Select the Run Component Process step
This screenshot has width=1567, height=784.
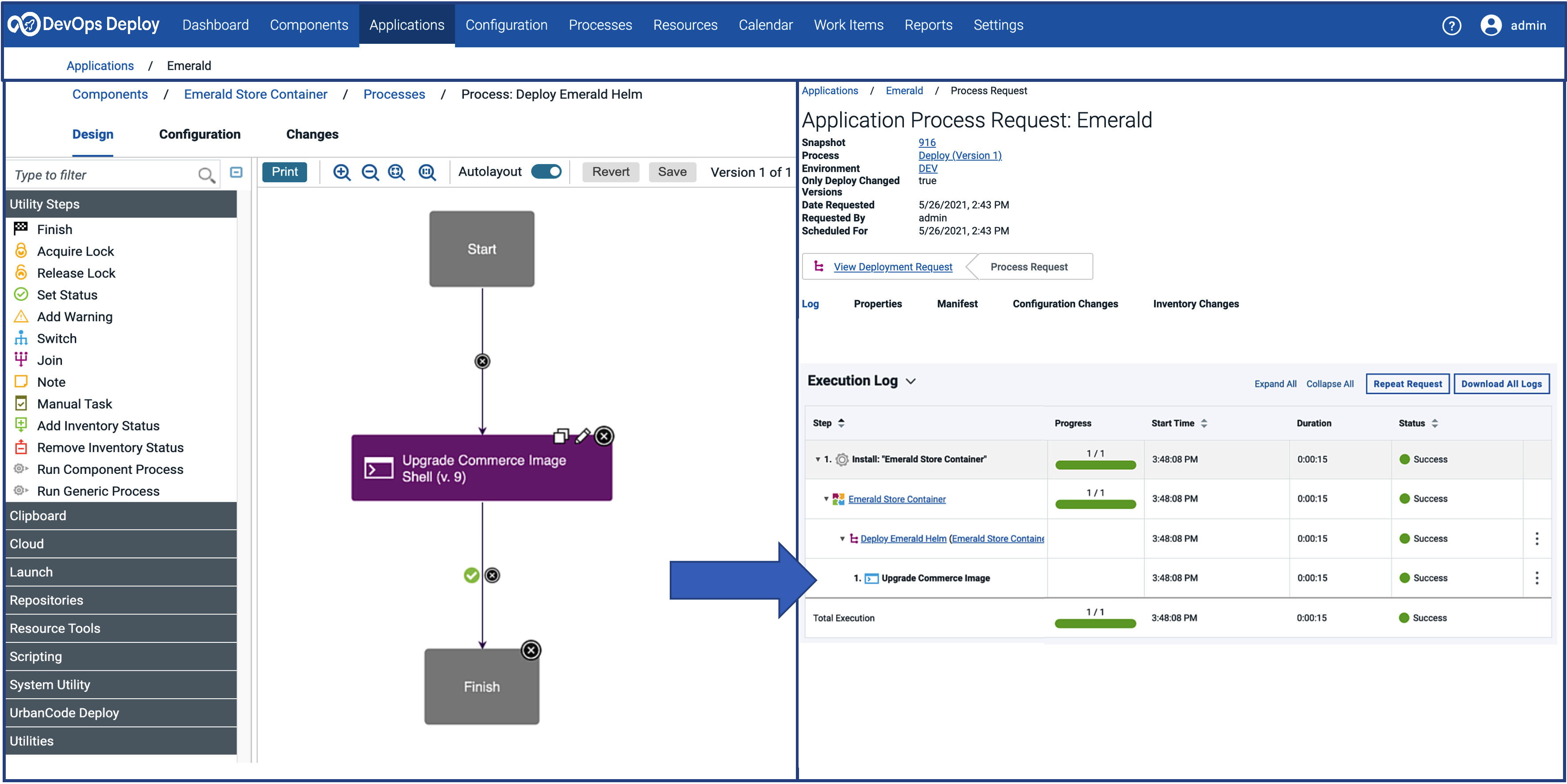tap(99, 469)
